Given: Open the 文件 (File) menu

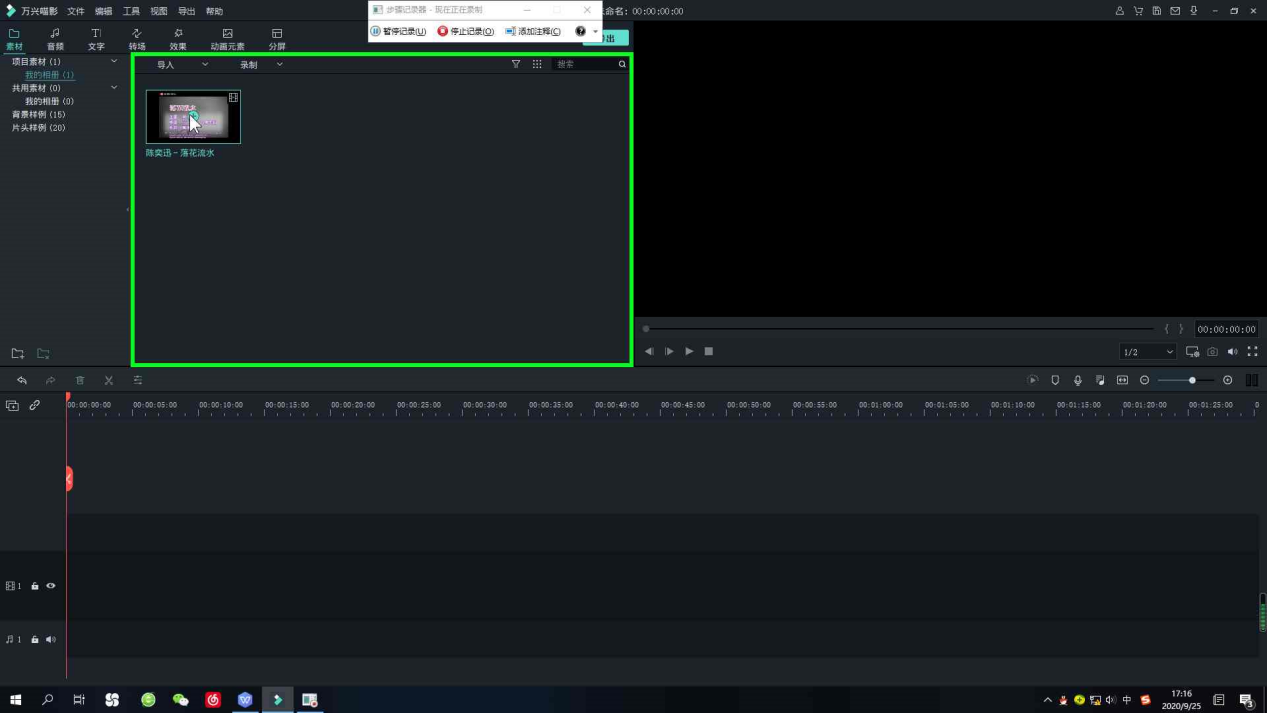Looking at the screenshot, I should 76,11.
